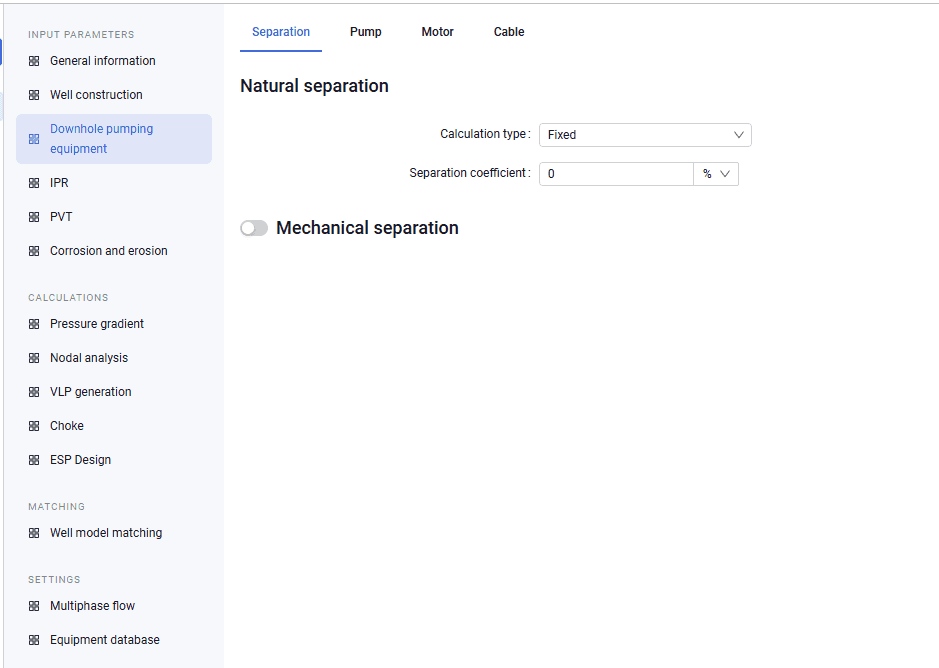Click the Mechanical separation heading
The image size is (939, 668).
(x=367, y=228)
